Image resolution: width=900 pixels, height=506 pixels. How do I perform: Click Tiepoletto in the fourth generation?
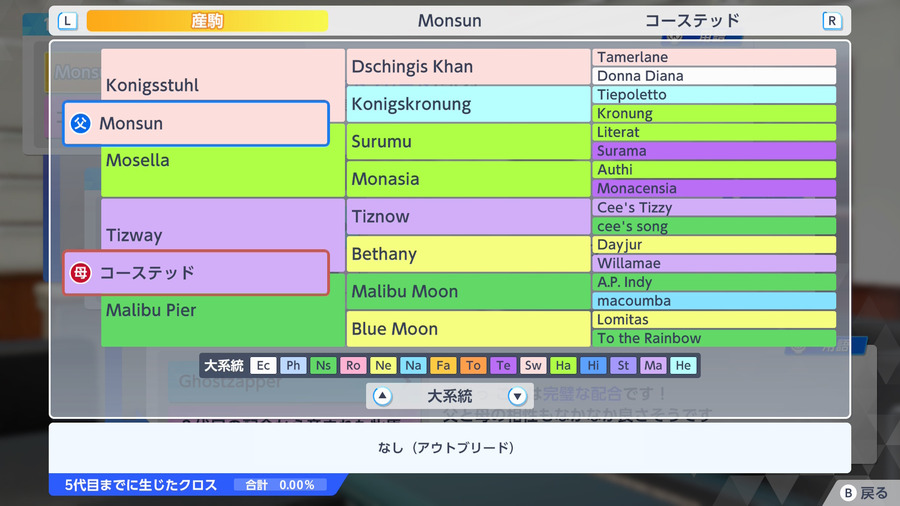tap(714, 95)
